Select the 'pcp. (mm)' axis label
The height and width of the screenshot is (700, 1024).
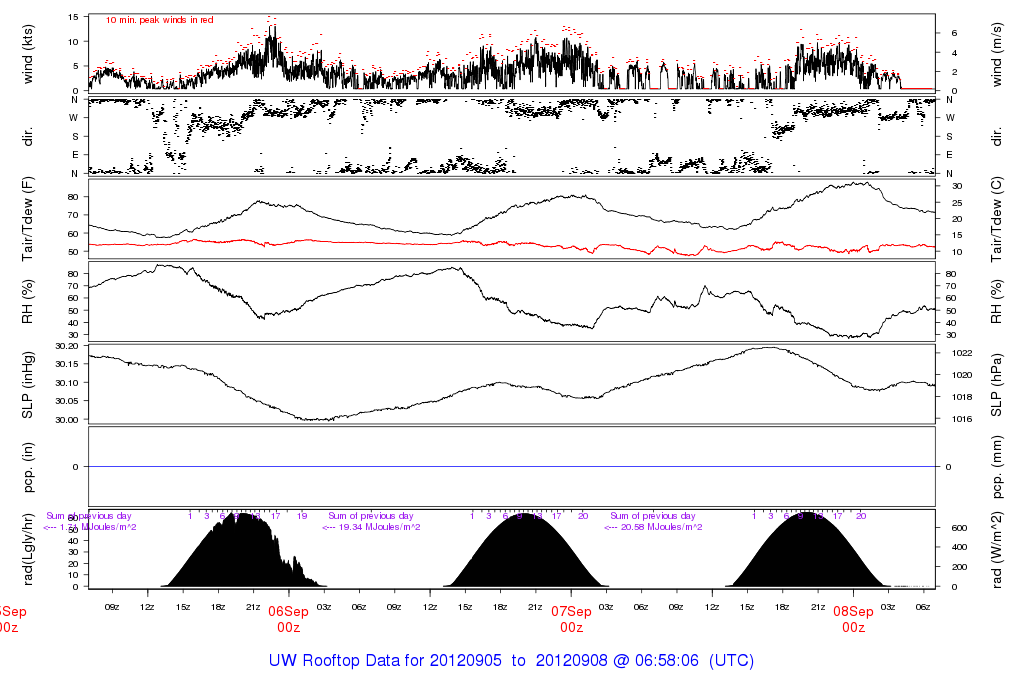click(x=997, y=467)
